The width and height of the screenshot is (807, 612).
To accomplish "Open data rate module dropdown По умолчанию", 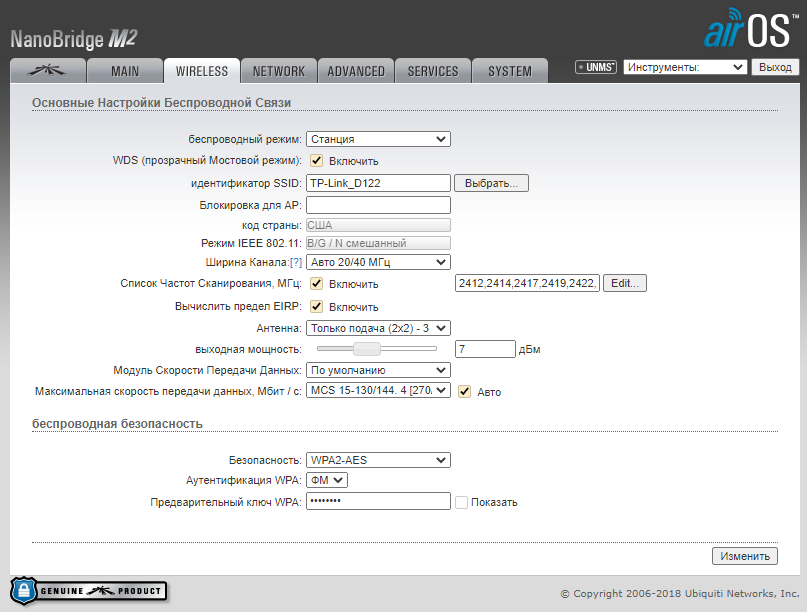I will click(x=378, y=370).
